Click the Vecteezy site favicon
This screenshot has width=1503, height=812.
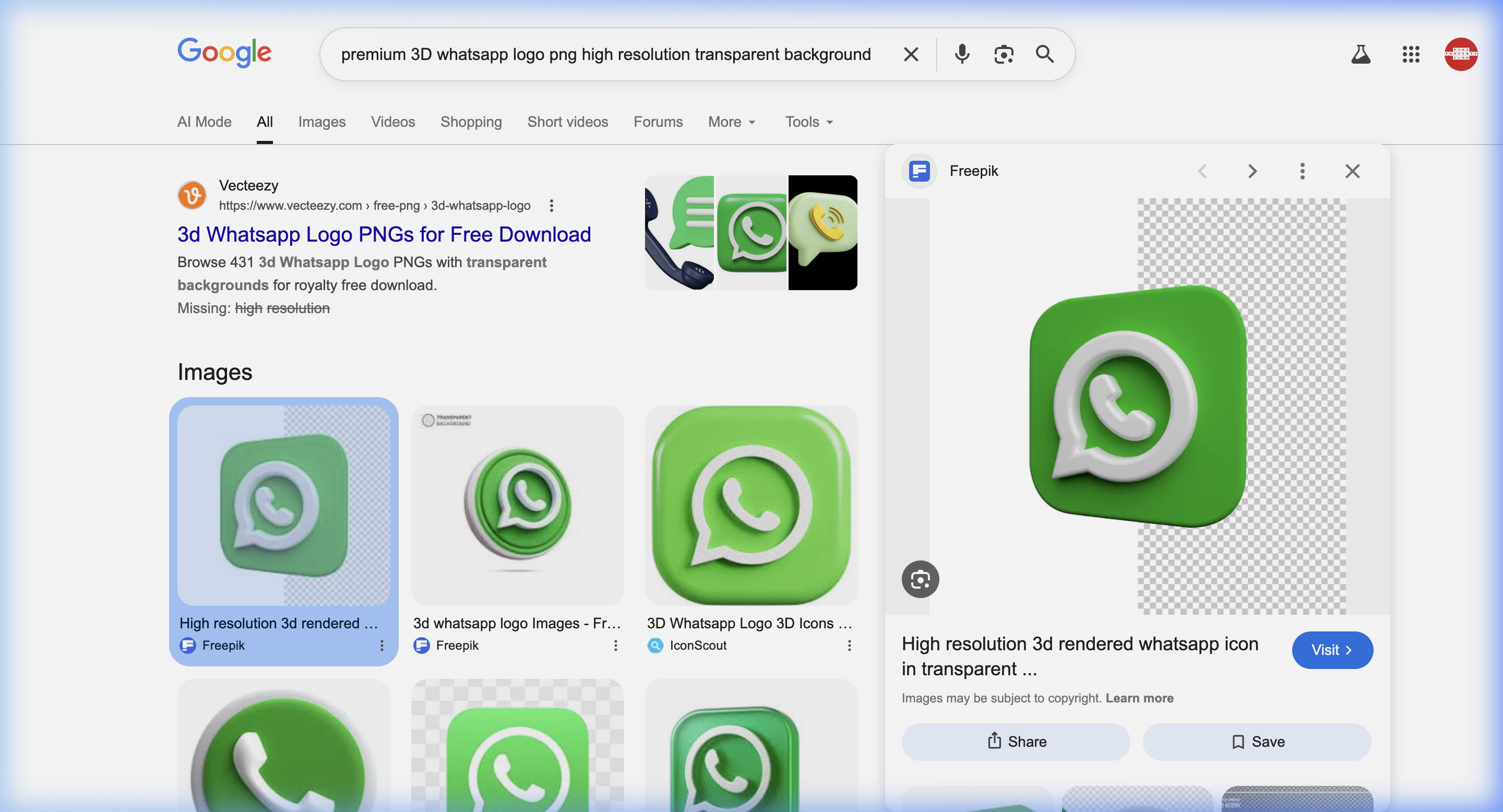click(192, 195)
